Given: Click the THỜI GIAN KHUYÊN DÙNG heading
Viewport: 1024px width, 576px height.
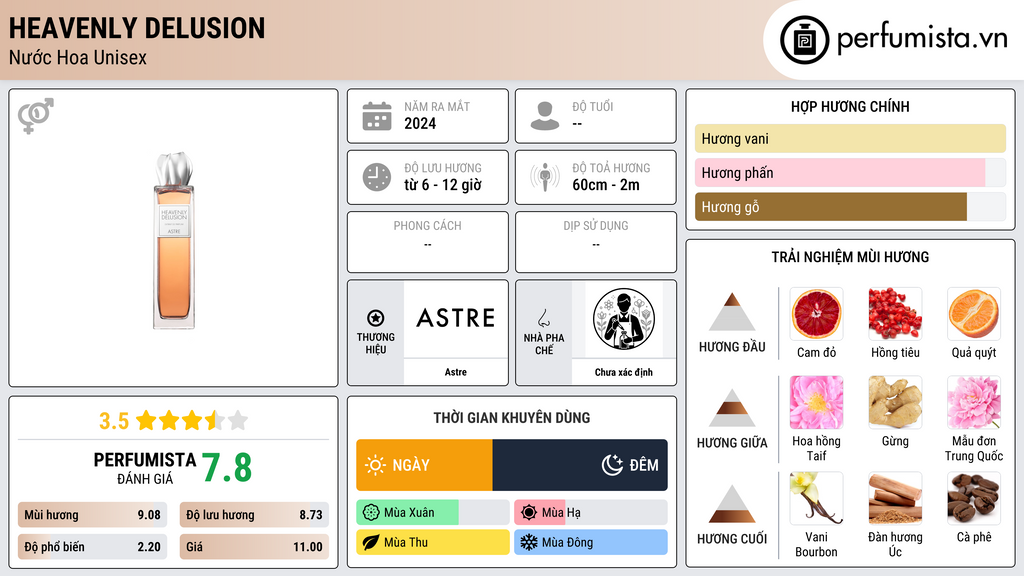Looking at the screenshot, I should (512, 418).
